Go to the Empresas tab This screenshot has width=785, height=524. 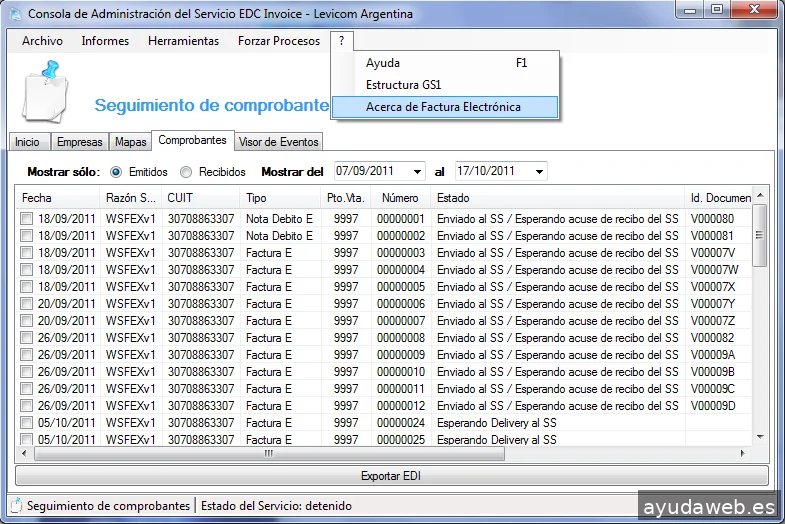point(79,142)
